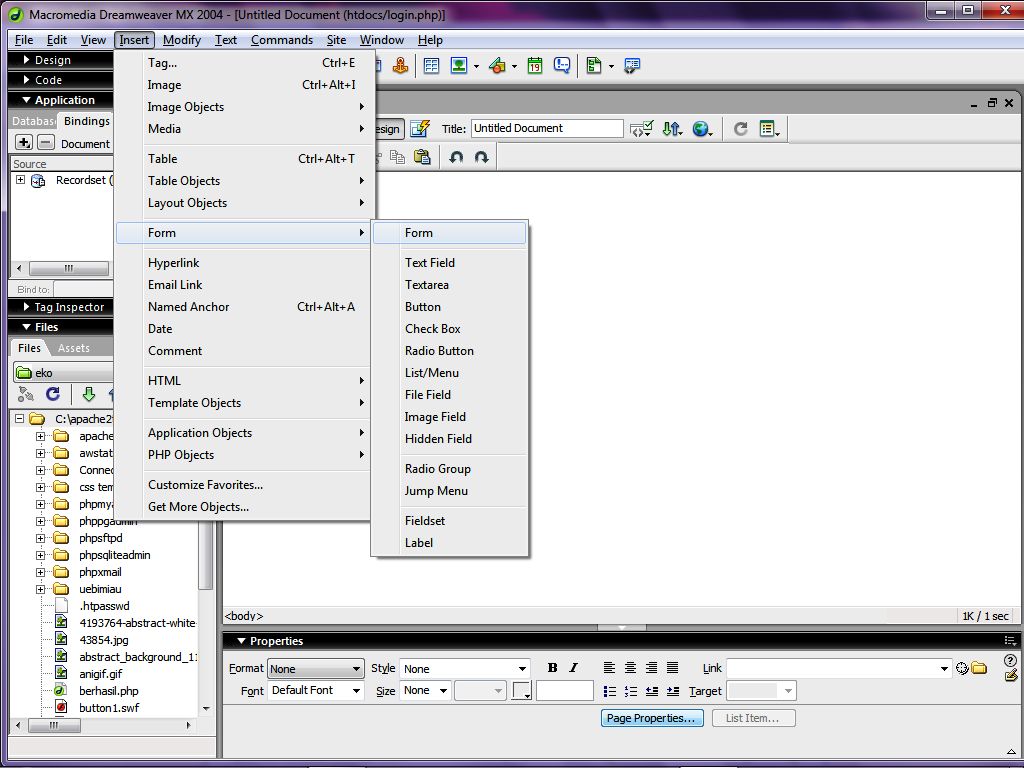Open the Modify menu
The image size is (1024, 768).
182,40
